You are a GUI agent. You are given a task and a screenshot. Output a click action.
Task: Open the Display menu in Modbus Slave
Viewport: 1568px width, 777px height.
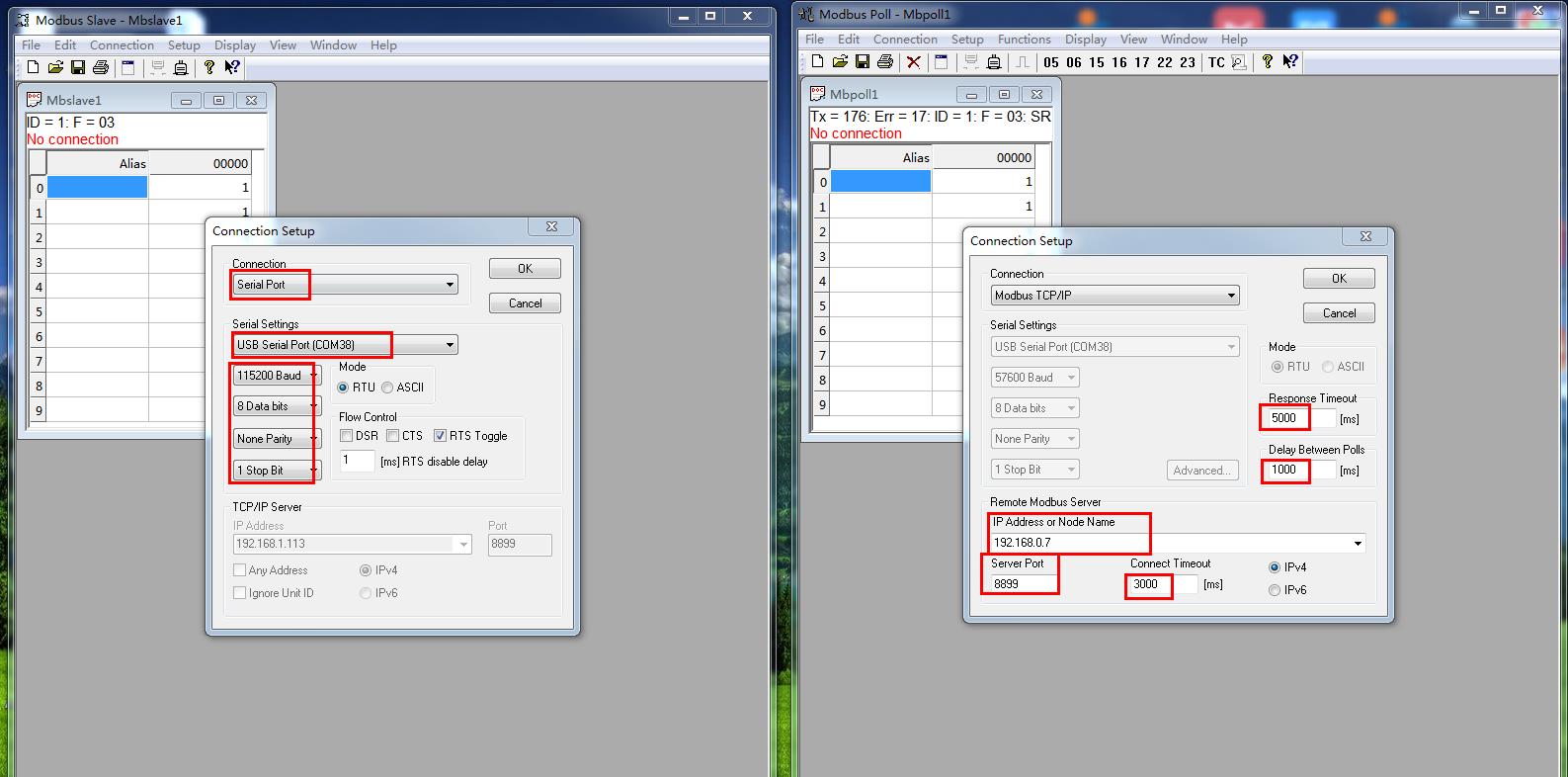(x=235, y=45)
